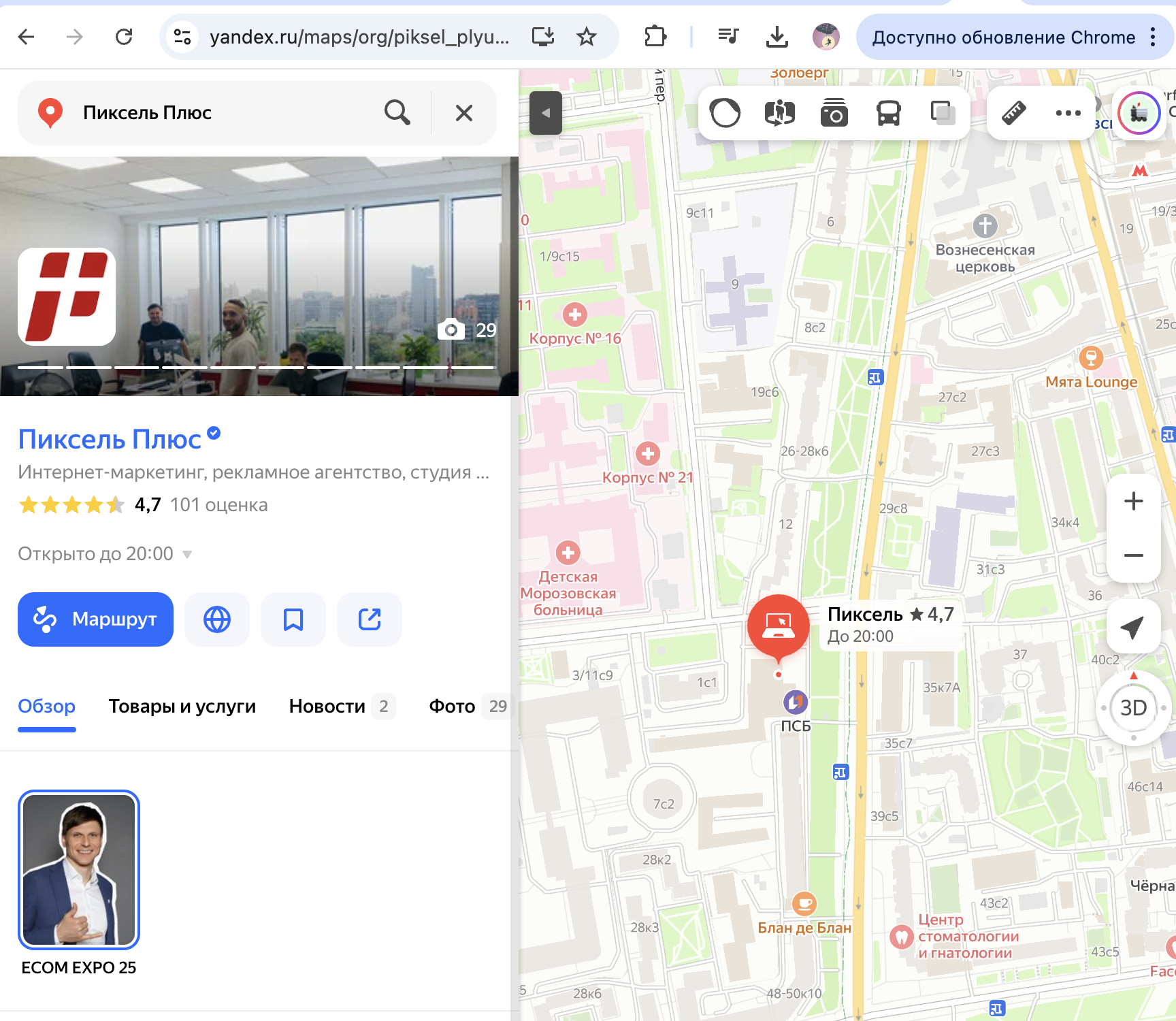Save place with the bookmark button

(293, 619)
